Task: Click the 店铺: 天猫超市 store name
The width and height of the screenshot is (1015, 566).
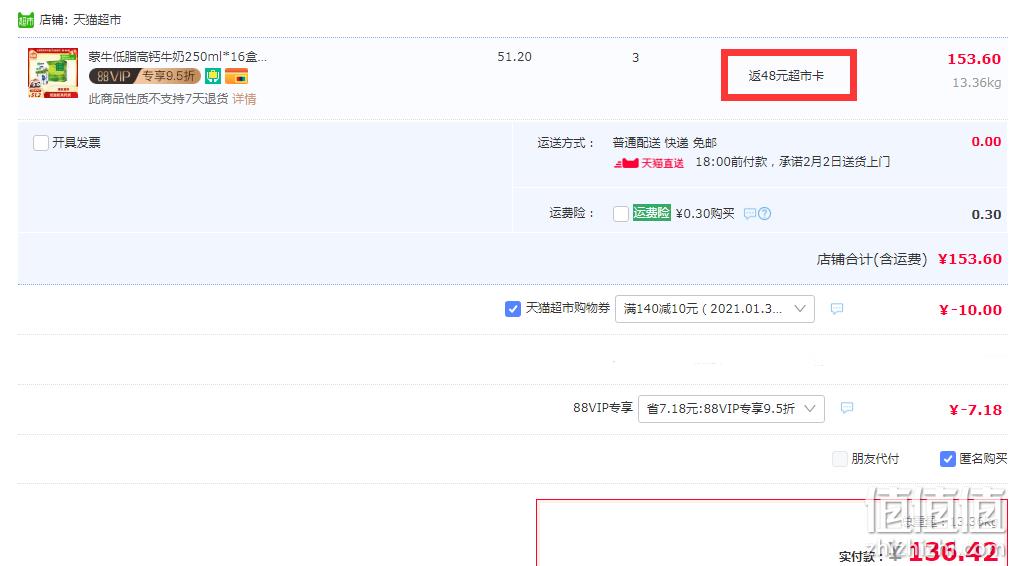Action: (80, 20)
